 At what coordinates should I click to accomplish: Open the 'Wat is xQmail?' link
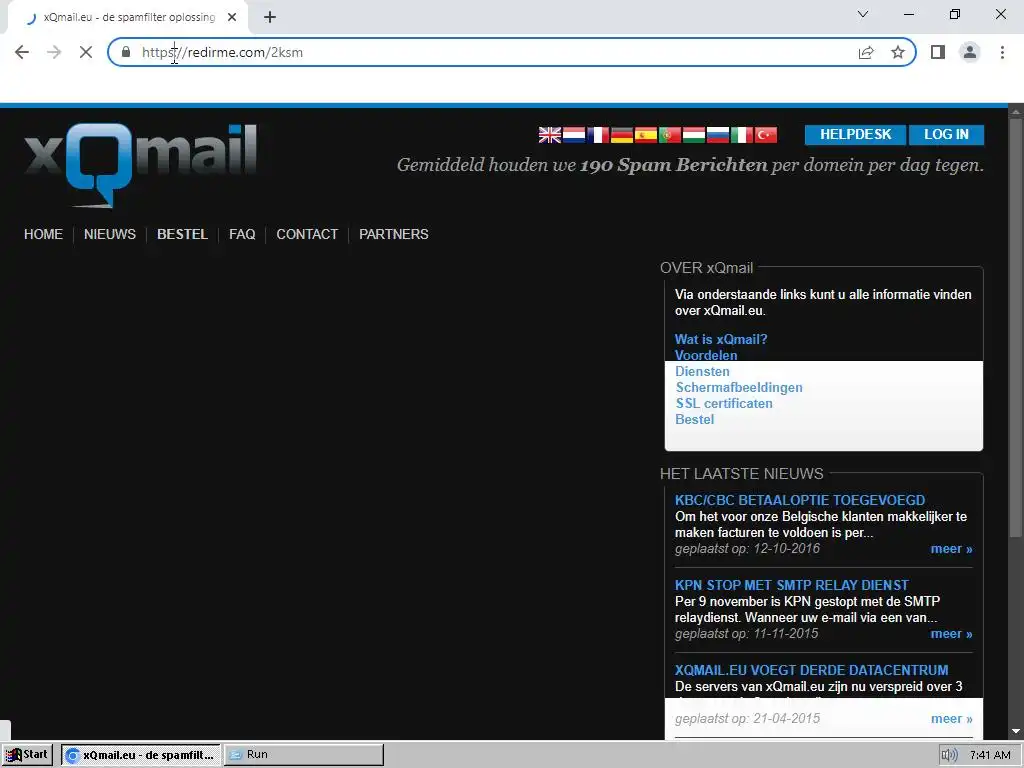click(721, 339)
